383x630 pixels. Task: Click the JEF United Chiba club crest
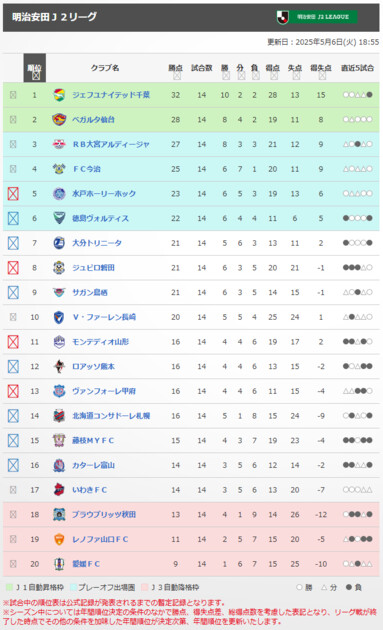[x=59, y=95]
